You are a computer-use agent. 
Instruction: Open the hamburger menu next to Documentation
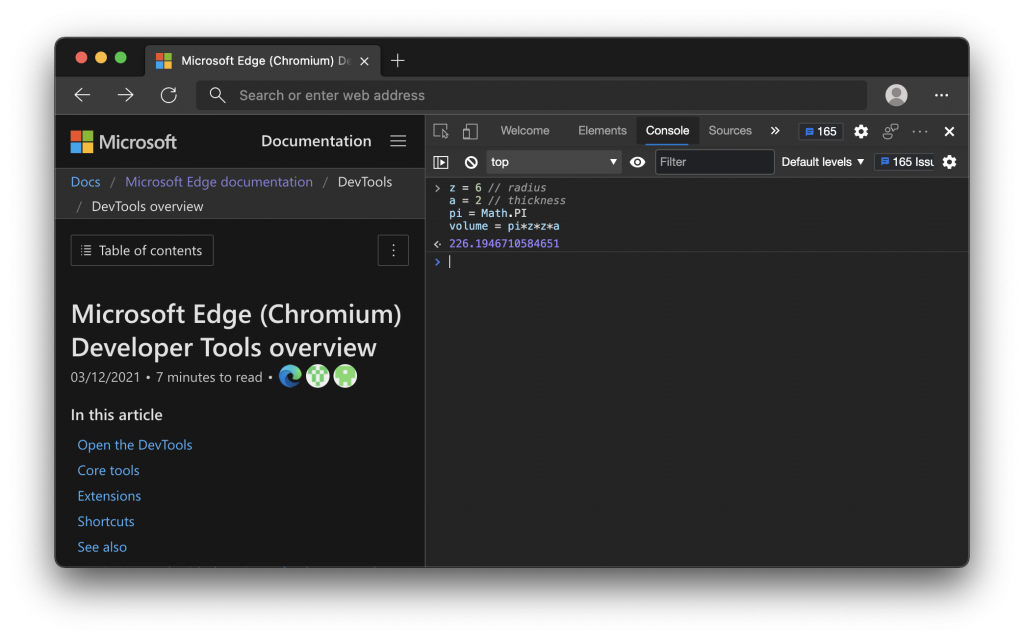398,141
